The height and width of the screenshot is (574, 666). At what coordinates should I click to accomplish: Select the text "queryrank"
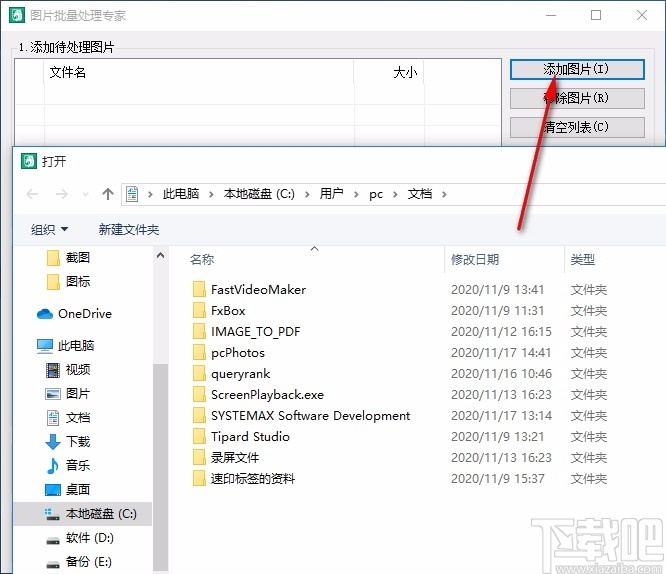click(x=240, y=374)
